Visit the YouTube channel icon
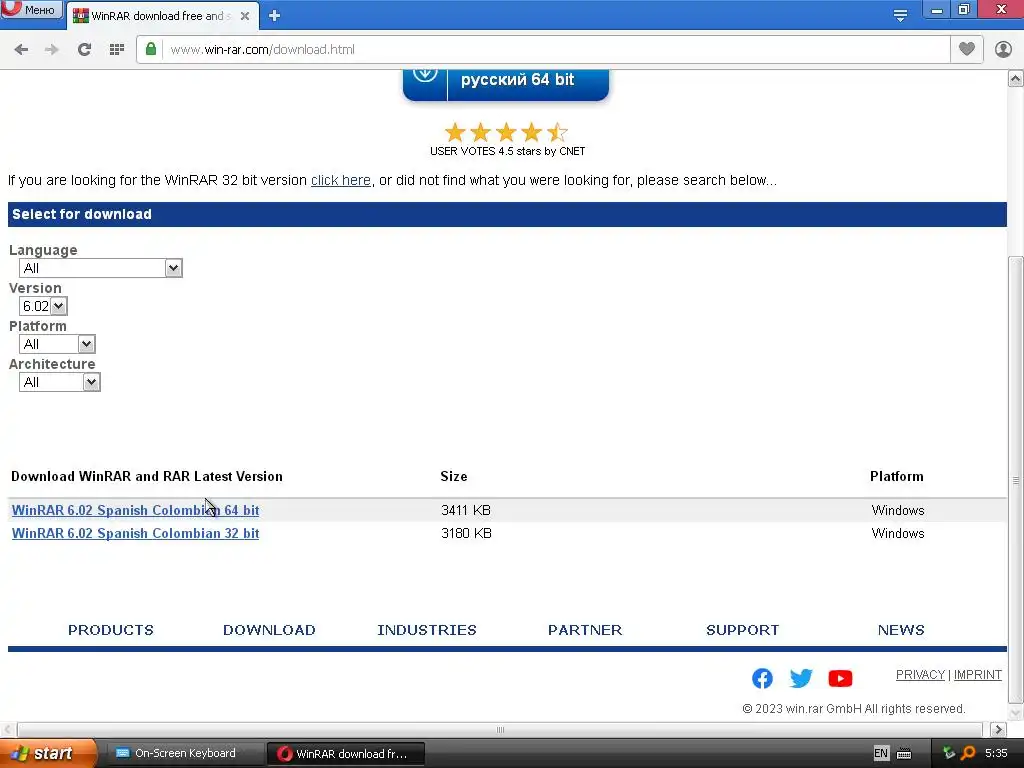1024x768 pixels. (840, 679)
